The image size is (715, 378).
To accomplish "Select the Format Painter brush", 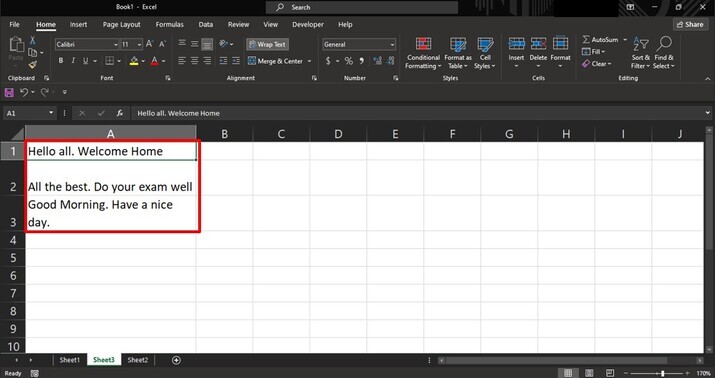I will pos(32,65).
